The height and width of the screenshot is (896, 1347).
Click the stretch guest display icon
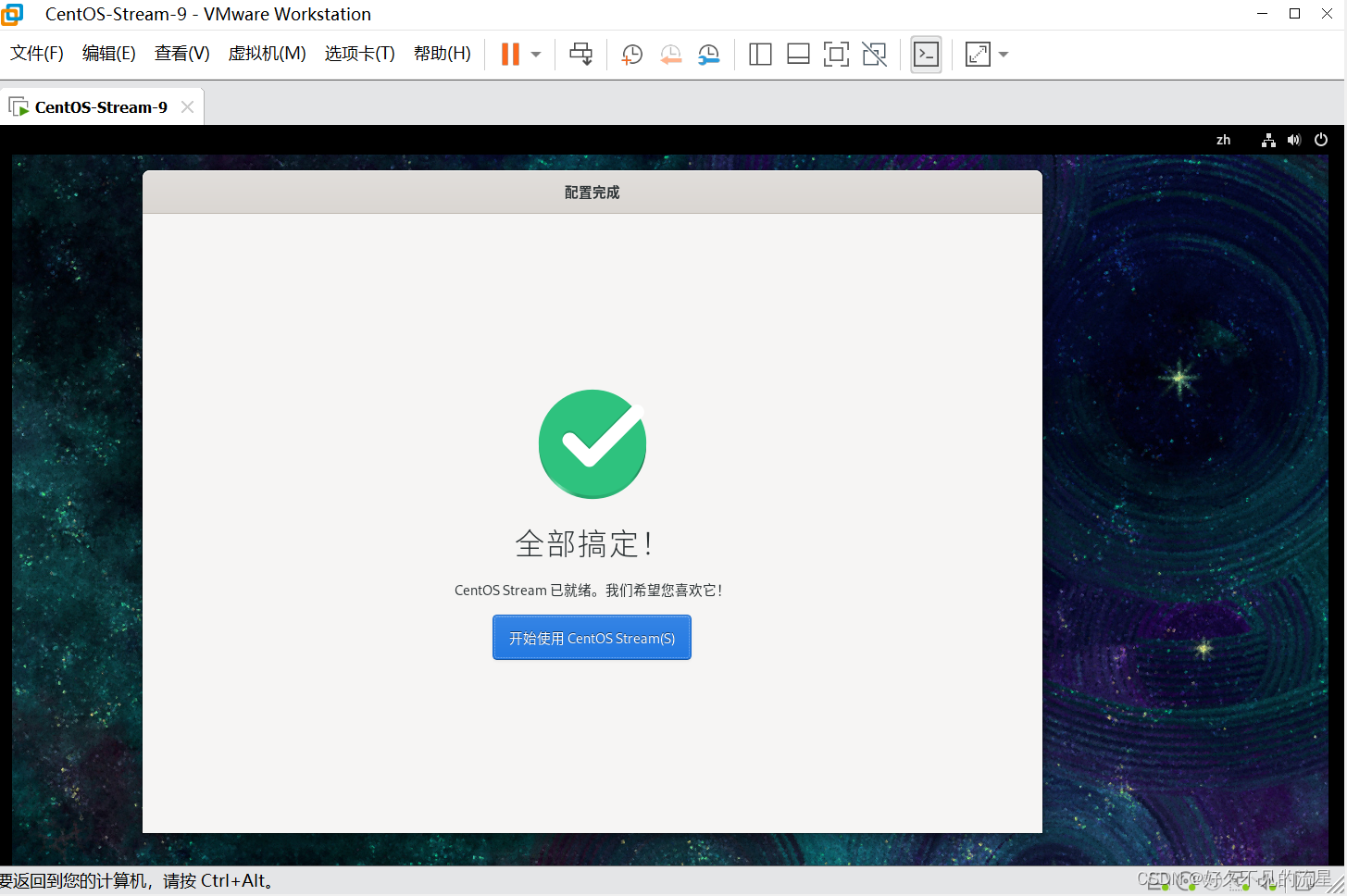tap(978, 55)
